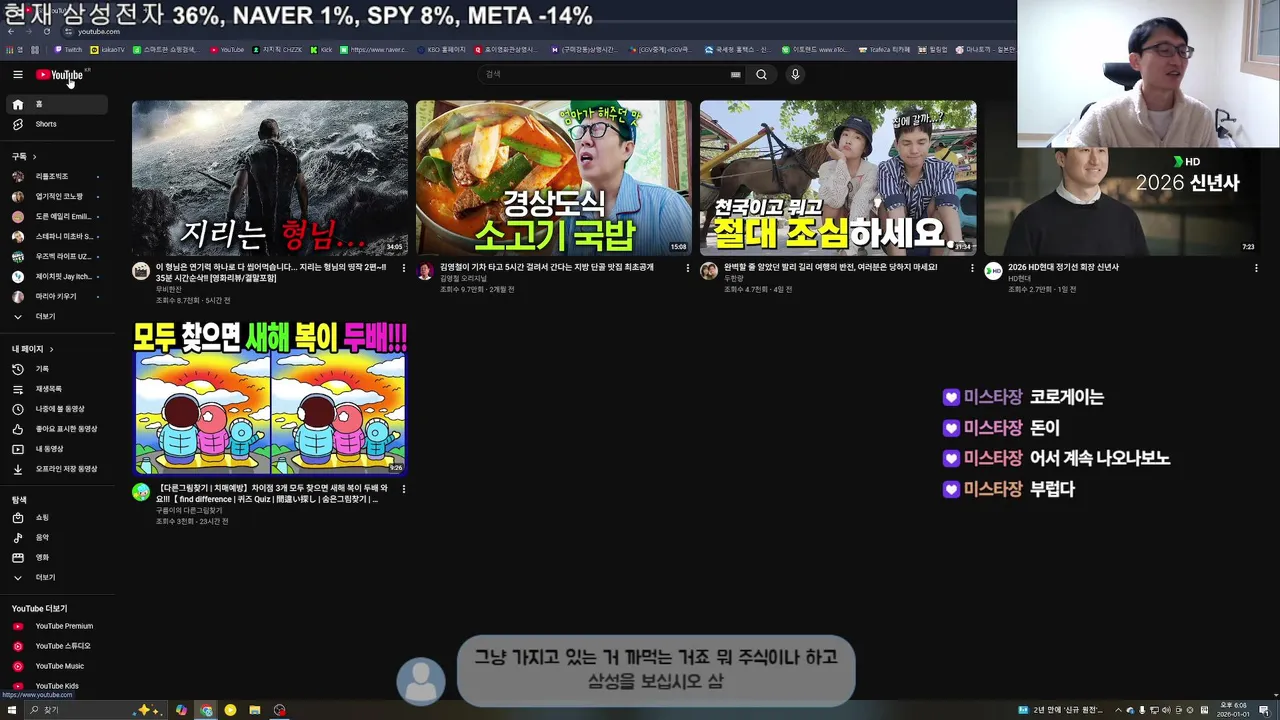The height and width of the screenshot is (720, 1280).
Task: Start voice search with microphone icon
Action: (x=795, y=74)
